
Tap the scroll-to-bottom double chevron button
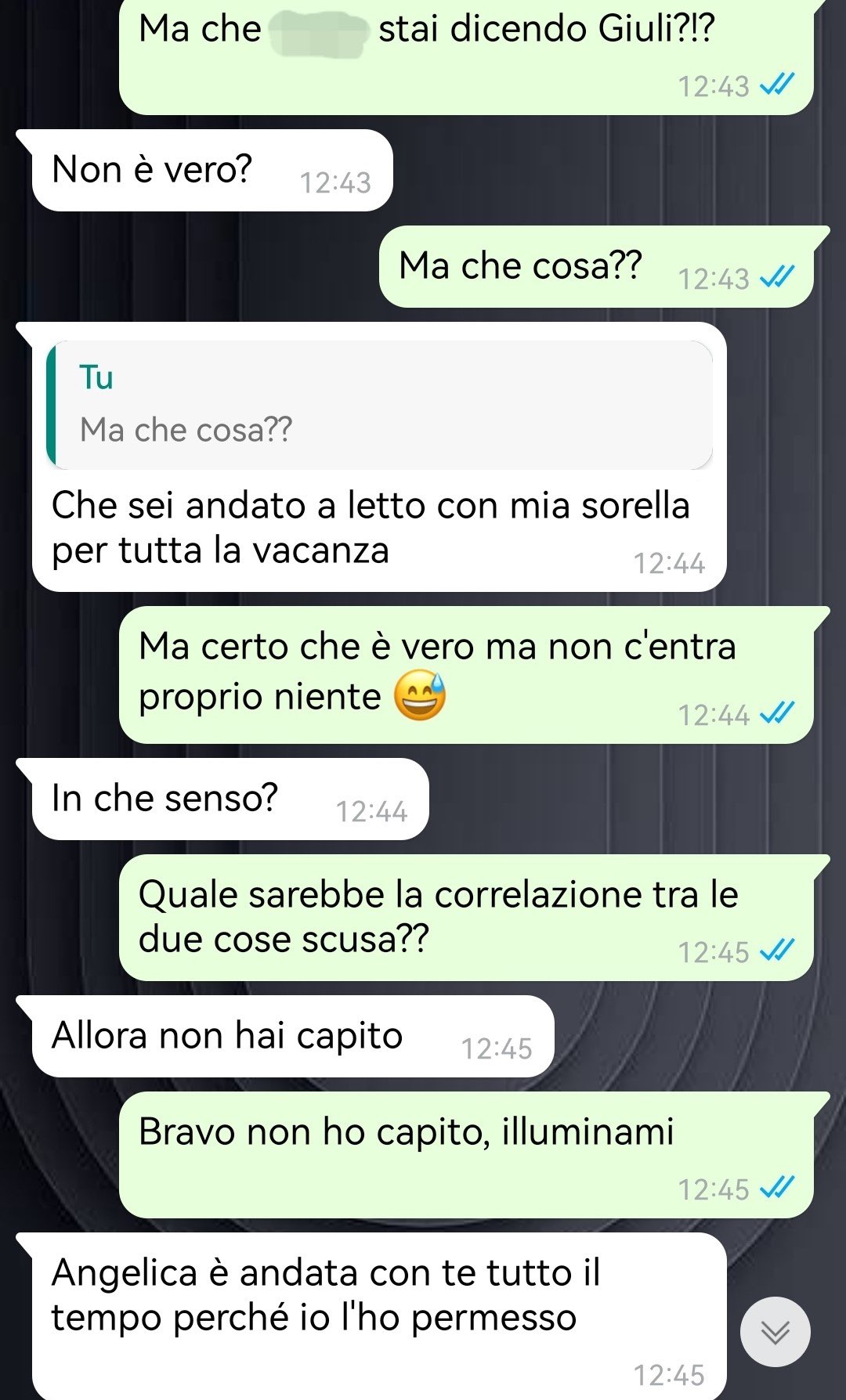(x=775, y=1331)
